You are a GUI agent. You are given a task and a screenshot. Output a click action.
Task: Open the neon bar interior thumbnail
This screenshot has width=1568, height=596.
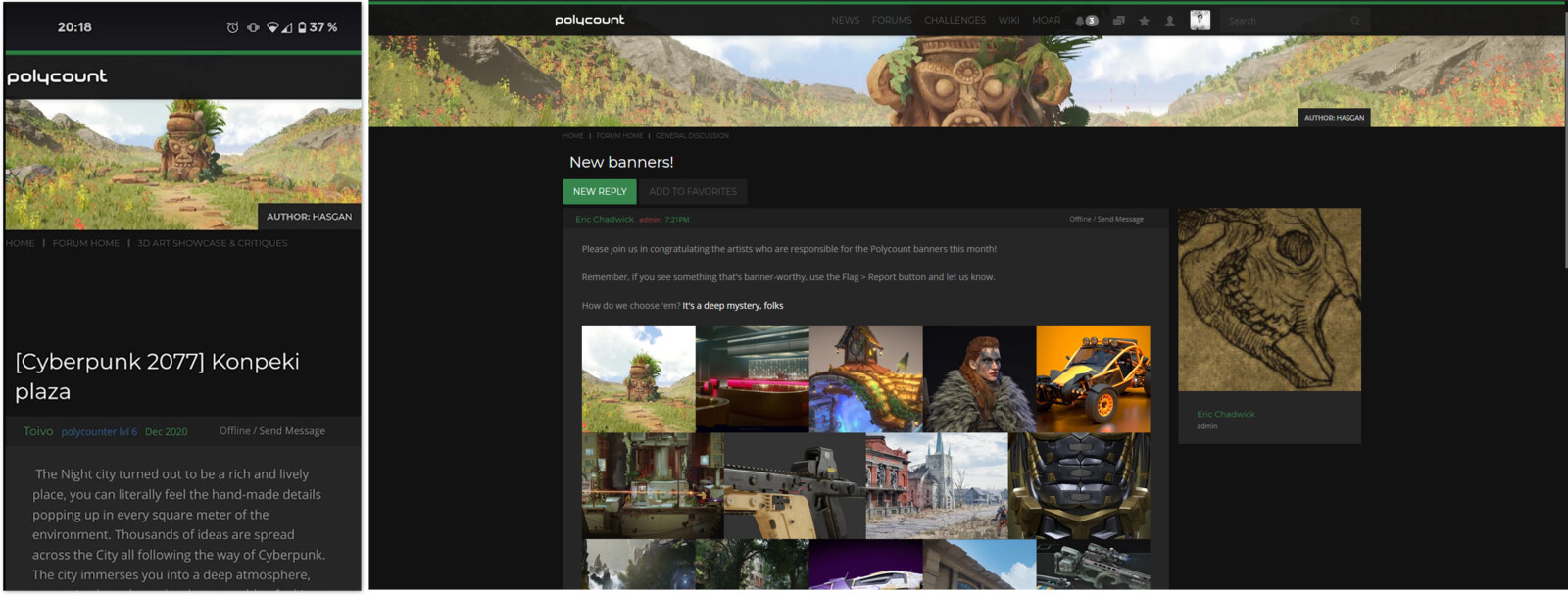click(753, 379)
